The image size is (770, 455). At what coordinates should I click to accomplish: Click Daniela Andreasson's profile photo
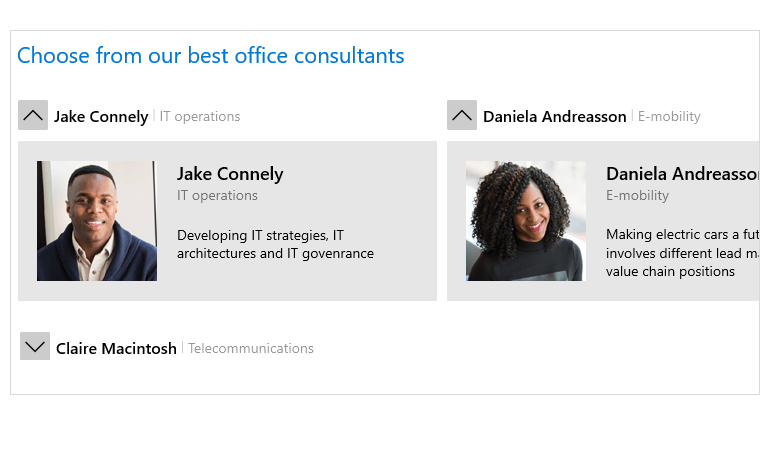pos(525,221)
